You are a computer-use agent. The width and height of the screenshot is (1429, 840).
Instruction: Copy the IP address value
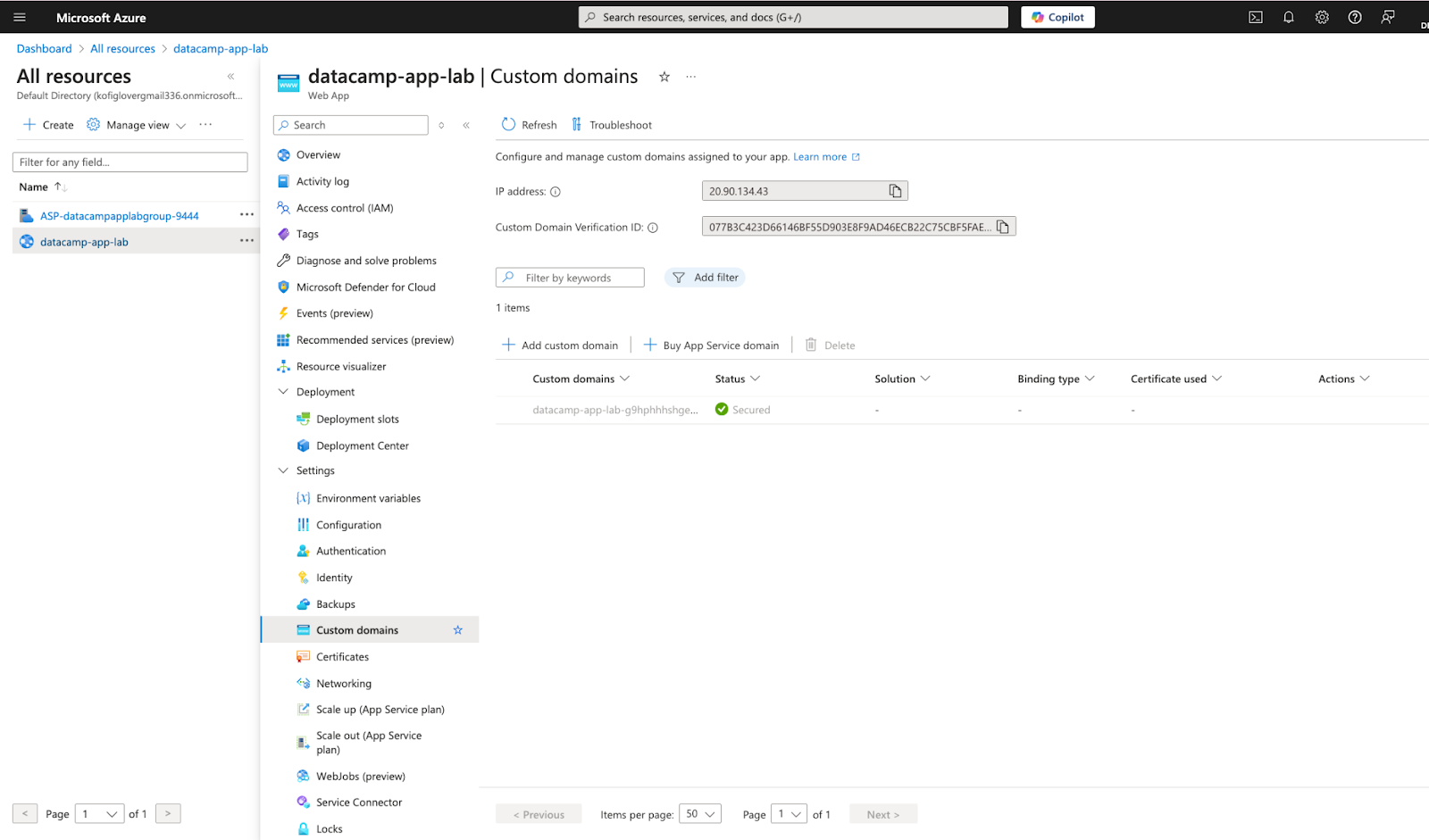pyautogui.click(x=895, y=191)
